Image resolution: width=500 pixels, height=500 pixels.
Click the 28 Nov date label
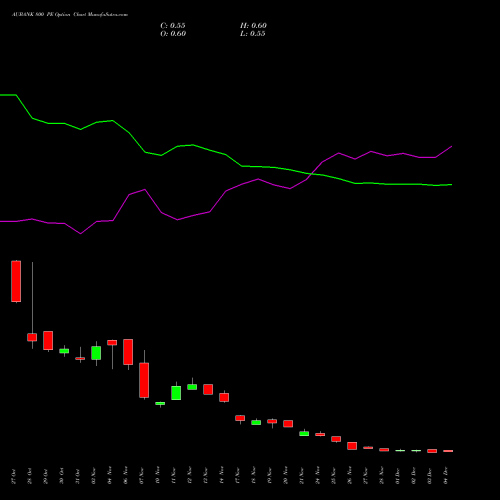pos(382,476)
